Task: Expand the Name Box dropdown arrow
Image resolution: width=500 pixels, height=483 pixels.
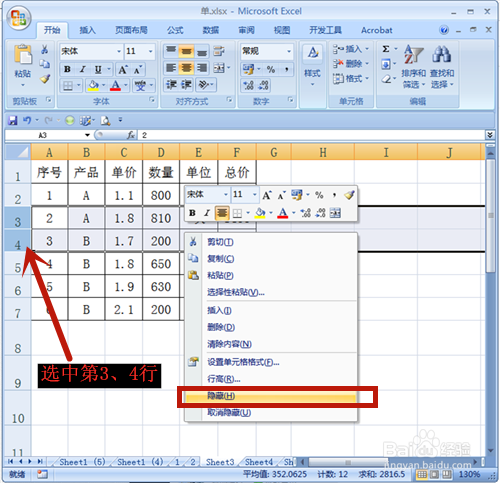Action: click(87, 135)
